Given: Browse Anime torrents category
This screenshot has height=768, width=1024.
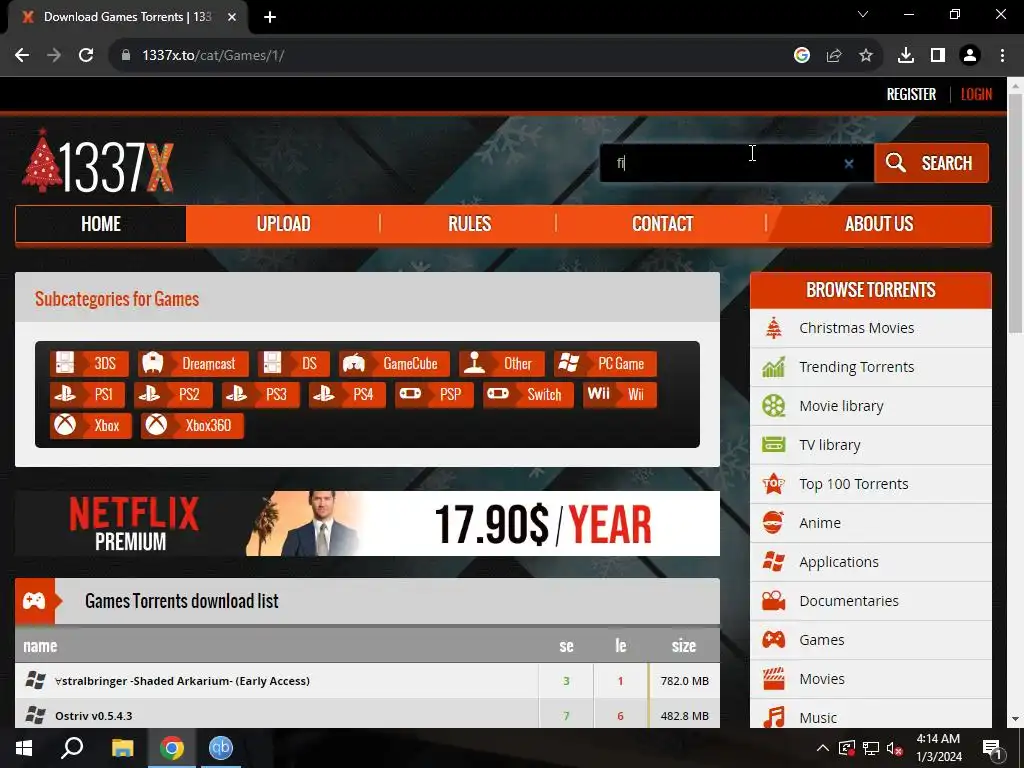Looking at the screenshot, I should coord(871,523).
